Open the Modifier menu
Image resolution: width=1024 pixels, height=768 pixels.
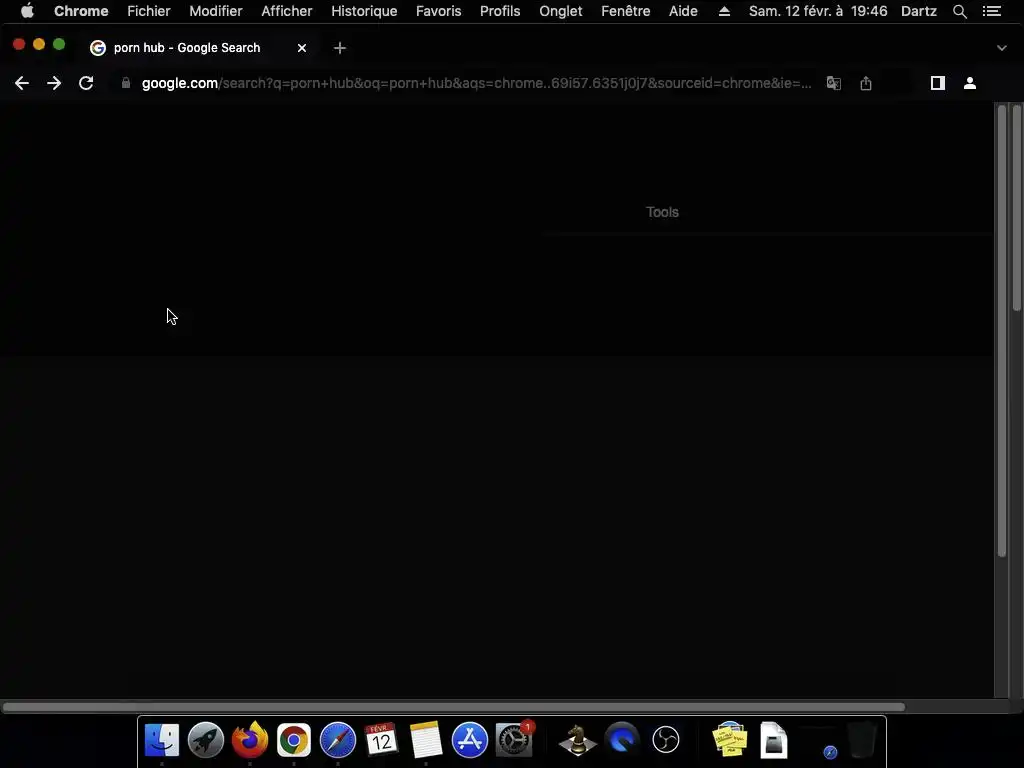pyautogui.click(x=216, y=11)
